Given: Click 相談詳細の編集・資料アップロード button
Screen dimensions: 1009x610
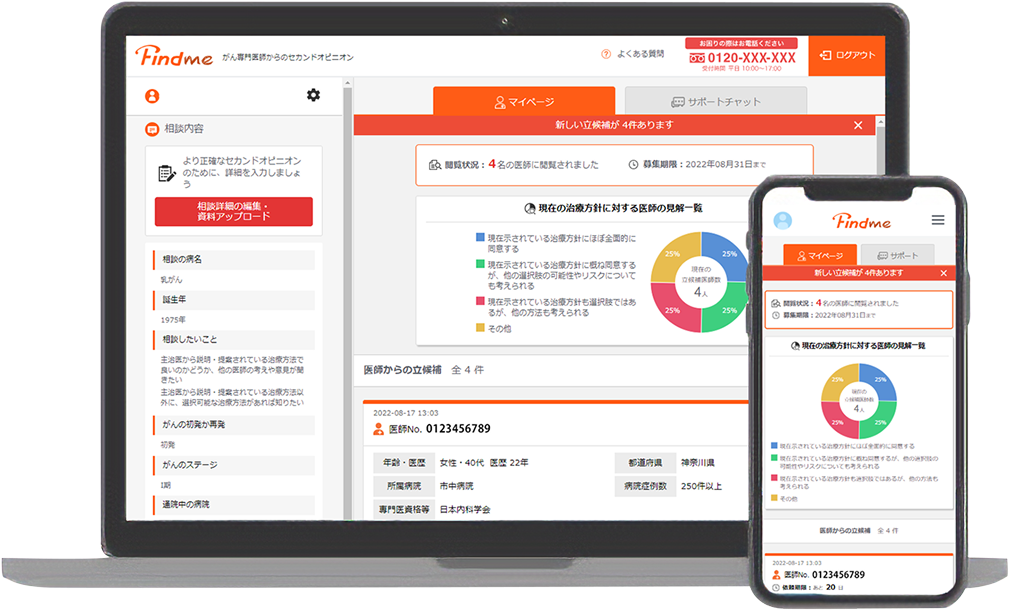Looking at the screenshot, I should pyautogui.click(x=234, y=212).
